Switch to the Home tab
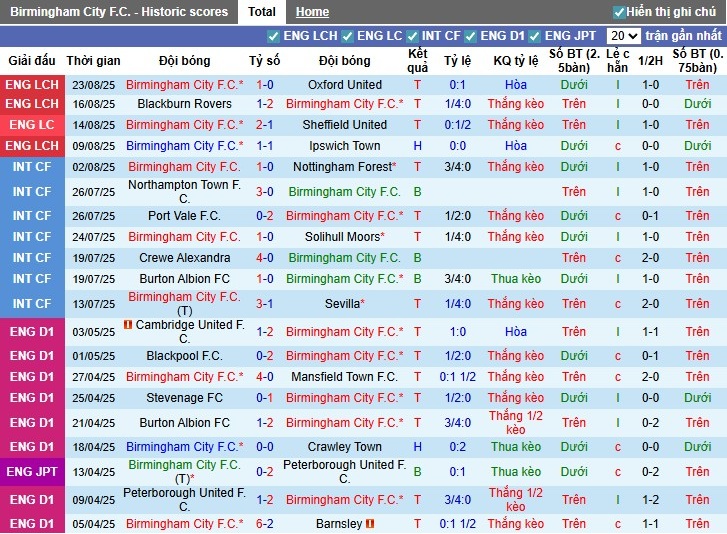The width and height of the screenshot is (727, 534). [x=312, y=12]
